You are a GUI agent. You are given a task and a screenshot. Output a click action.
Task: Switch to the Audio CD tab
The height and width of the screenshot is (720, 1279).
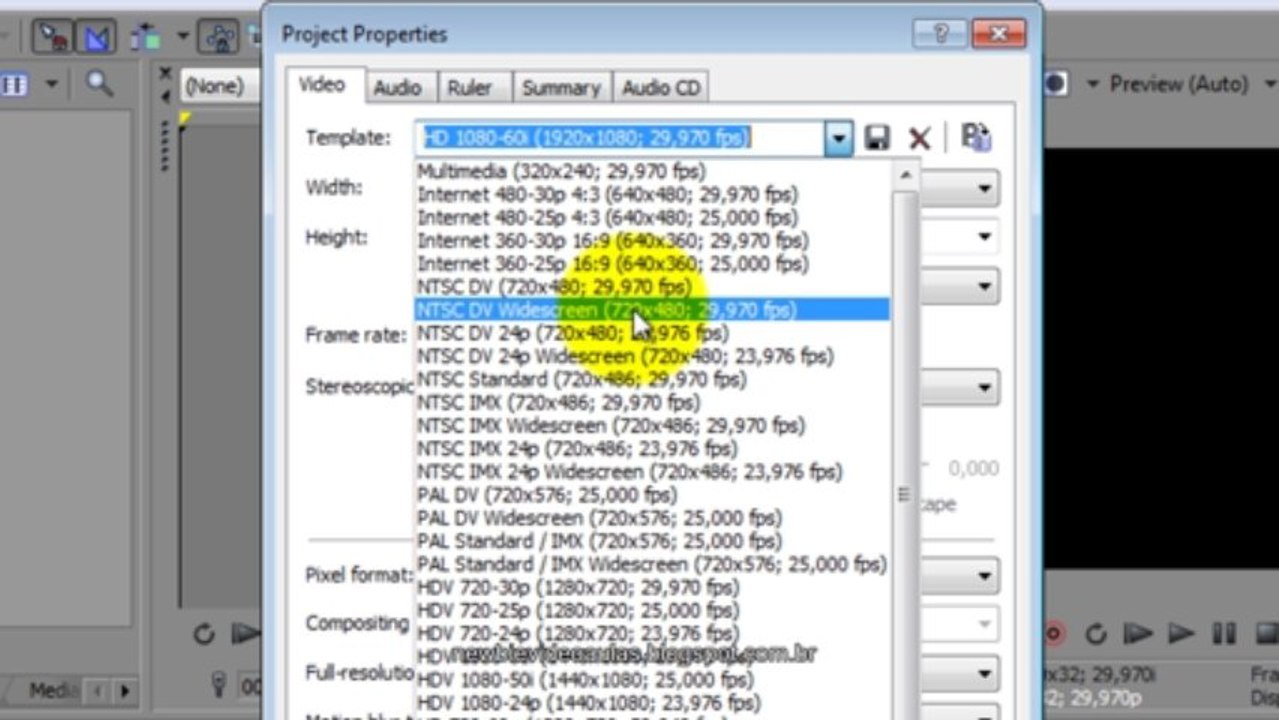coord(661,88)
